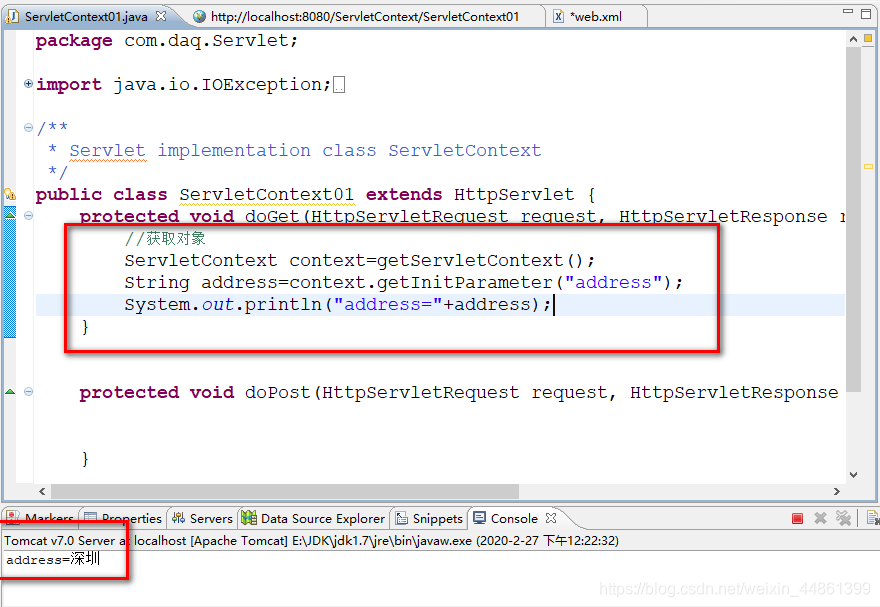Click the yellow warning summary square atop ruler
The image size is (880, 607).
(x=868, y=39)
